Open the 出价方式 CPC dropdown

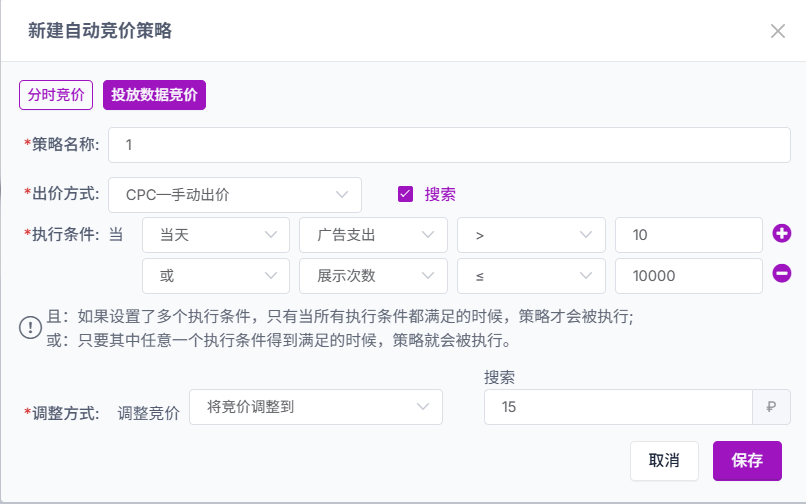(235, 195)
